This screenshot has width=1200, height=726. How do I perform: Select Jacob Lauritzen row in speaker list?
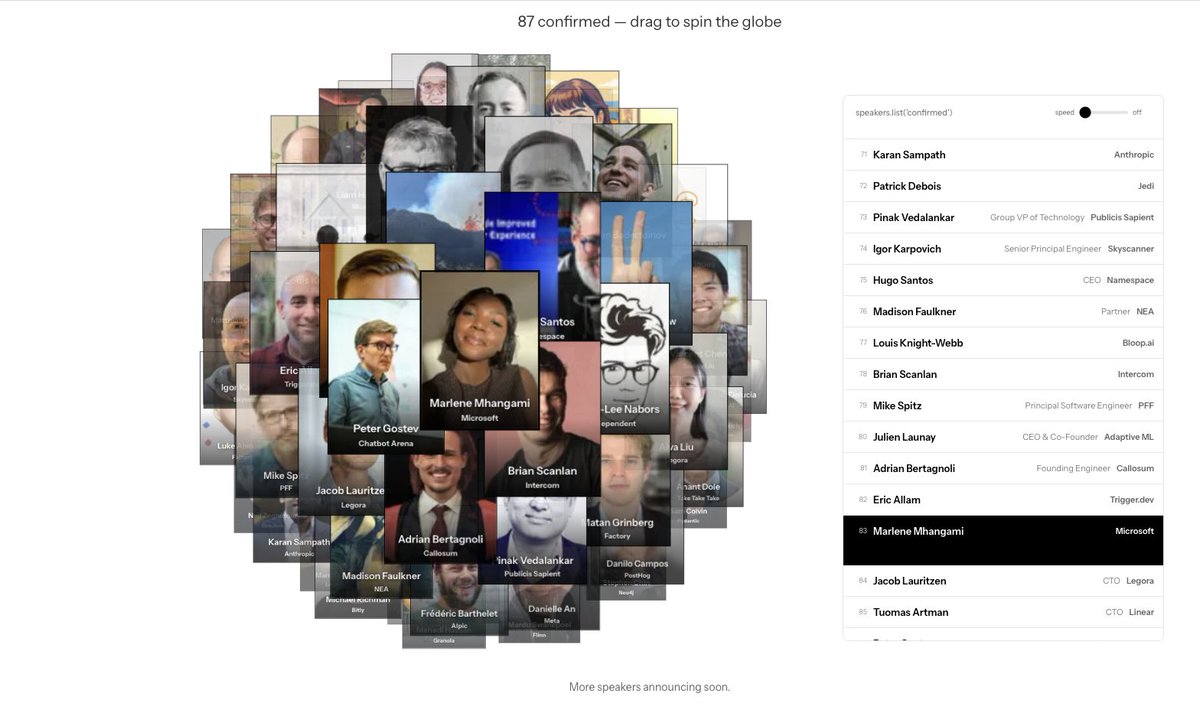pyautogui.click(x=1003, y=581)
